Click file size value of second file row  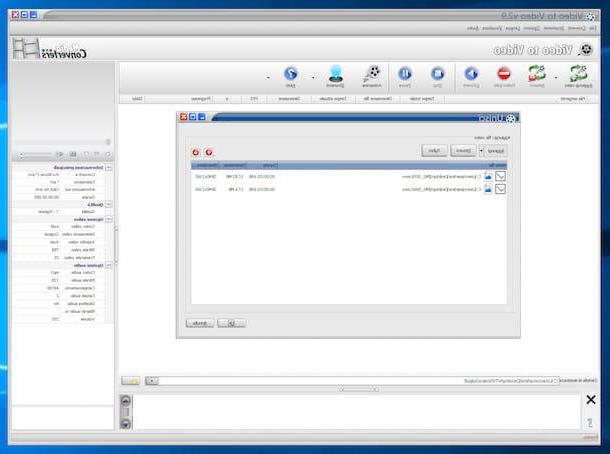[236, 189]
